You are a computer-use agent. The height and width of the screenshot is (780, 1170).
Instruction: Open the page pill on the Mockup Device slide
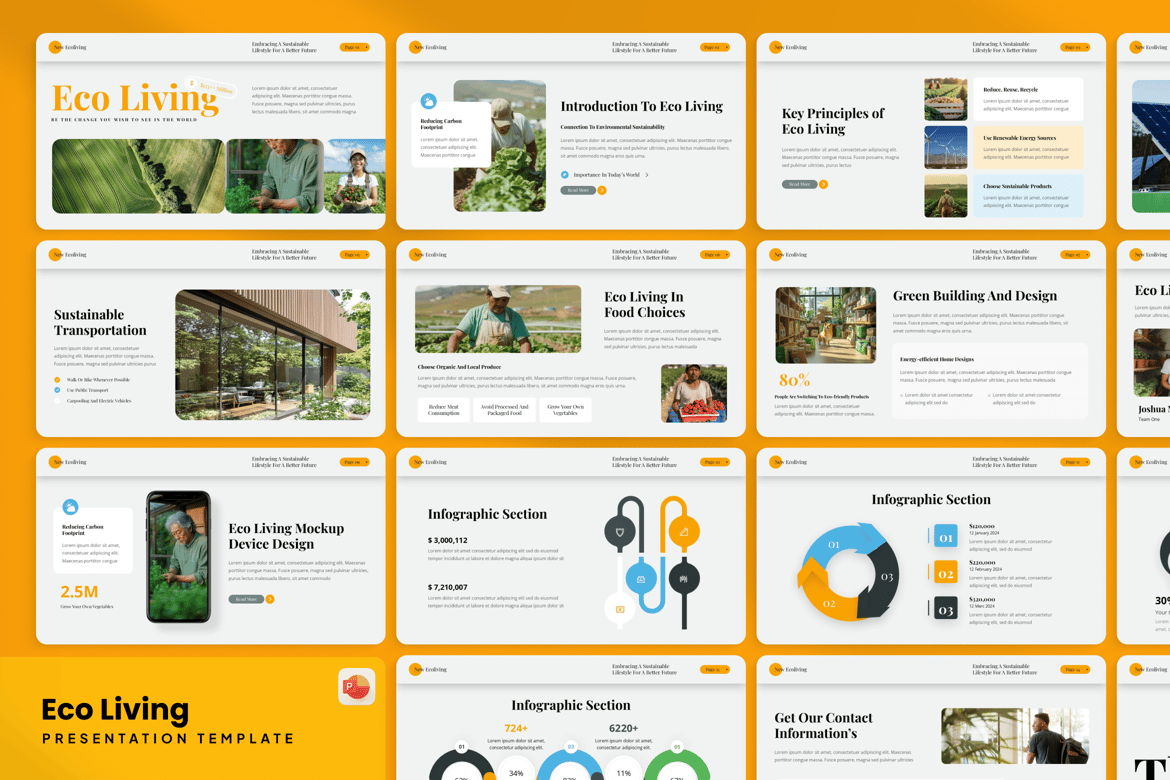pyautogui.click(x=355, y=462)
